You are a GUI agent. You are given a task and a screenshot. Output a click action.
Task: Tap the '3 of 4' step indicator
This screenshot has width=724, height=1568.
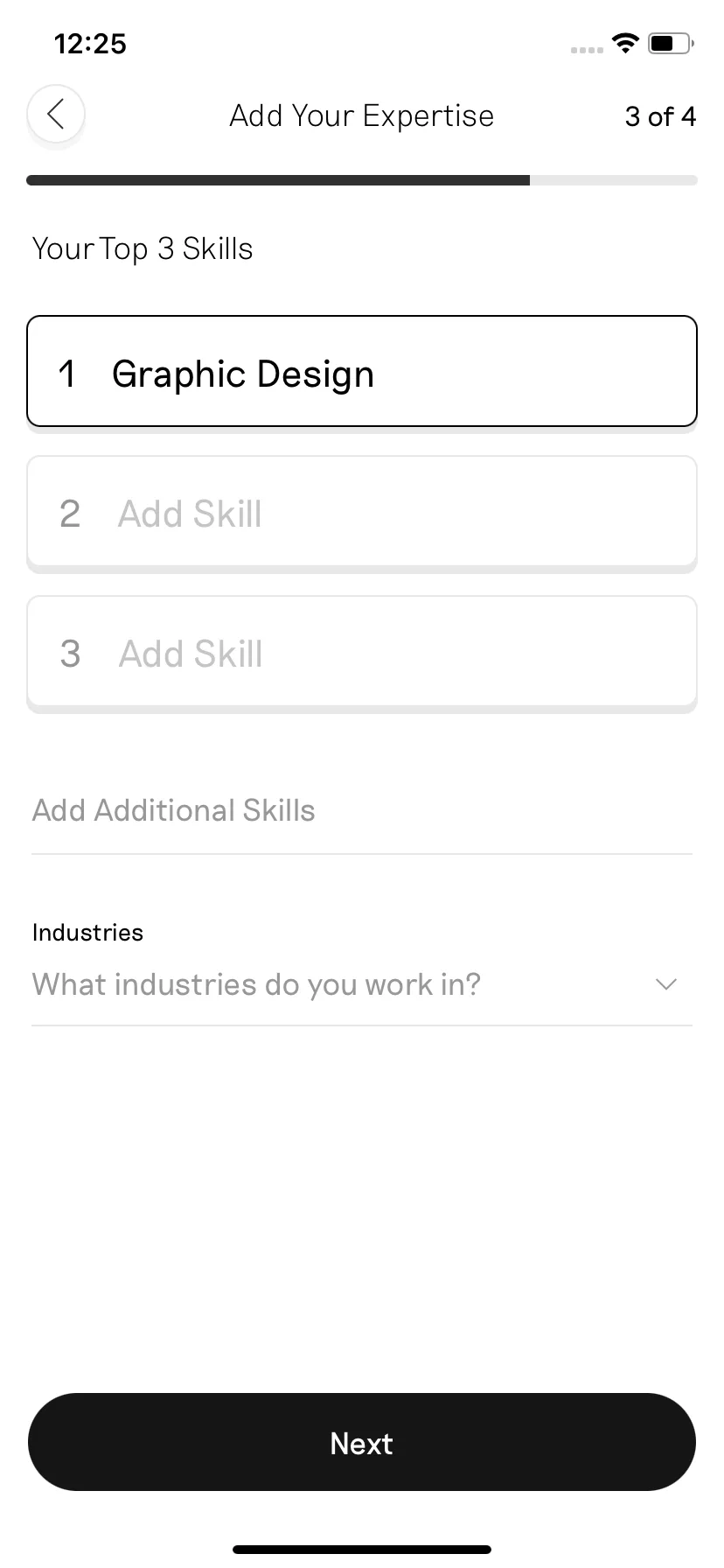point(660,116)
